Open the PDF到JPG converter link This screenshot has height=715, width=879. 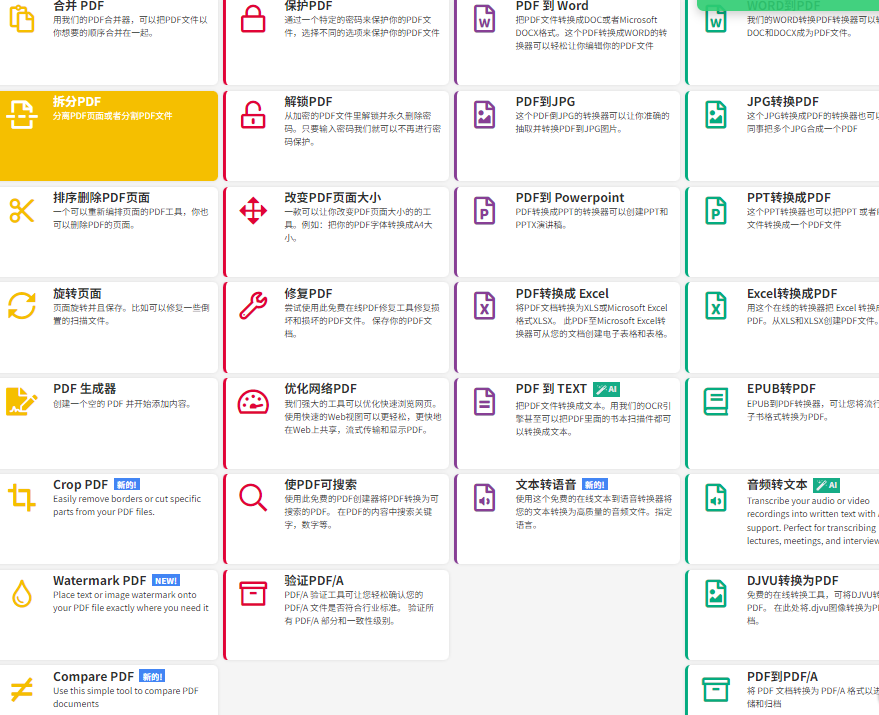coord(545,102)
